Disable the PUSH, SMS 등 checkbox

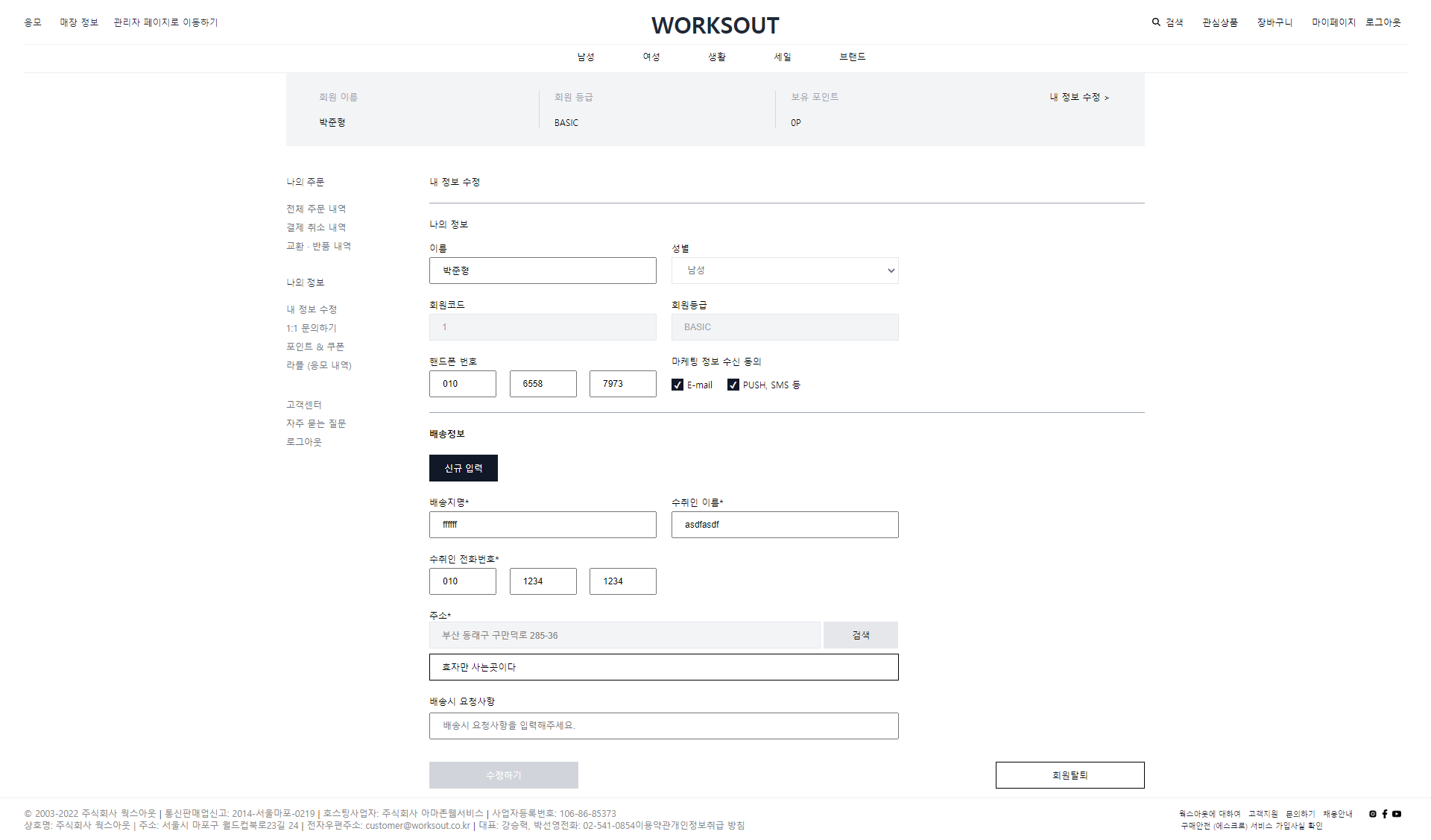tap(733, 385)
